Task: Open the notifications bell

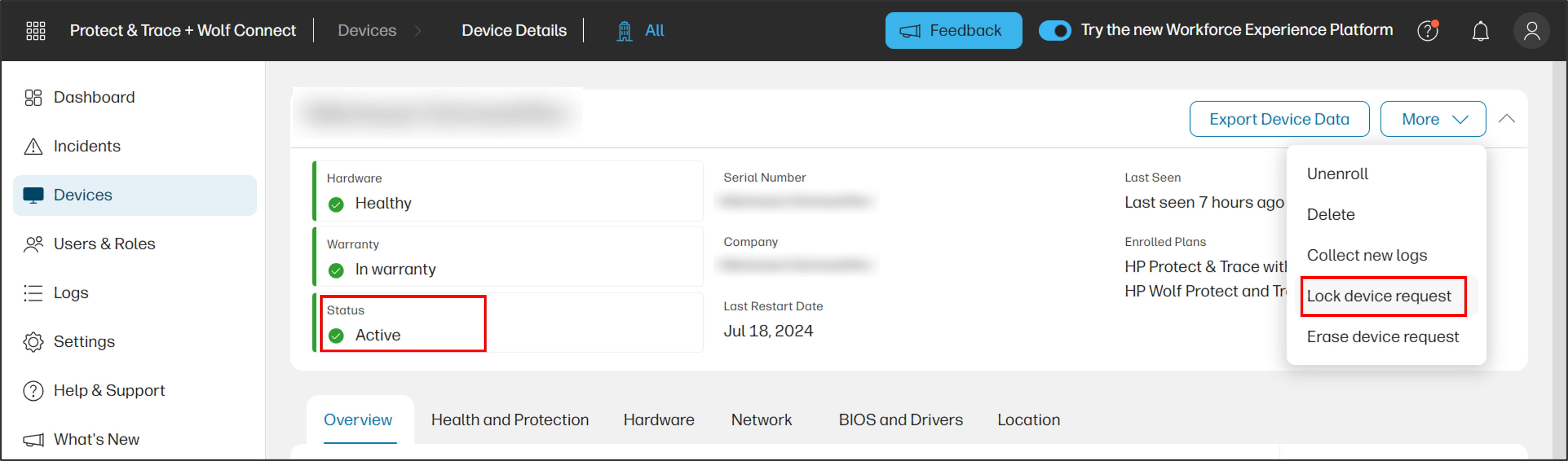Action: tap(1480, 30)
